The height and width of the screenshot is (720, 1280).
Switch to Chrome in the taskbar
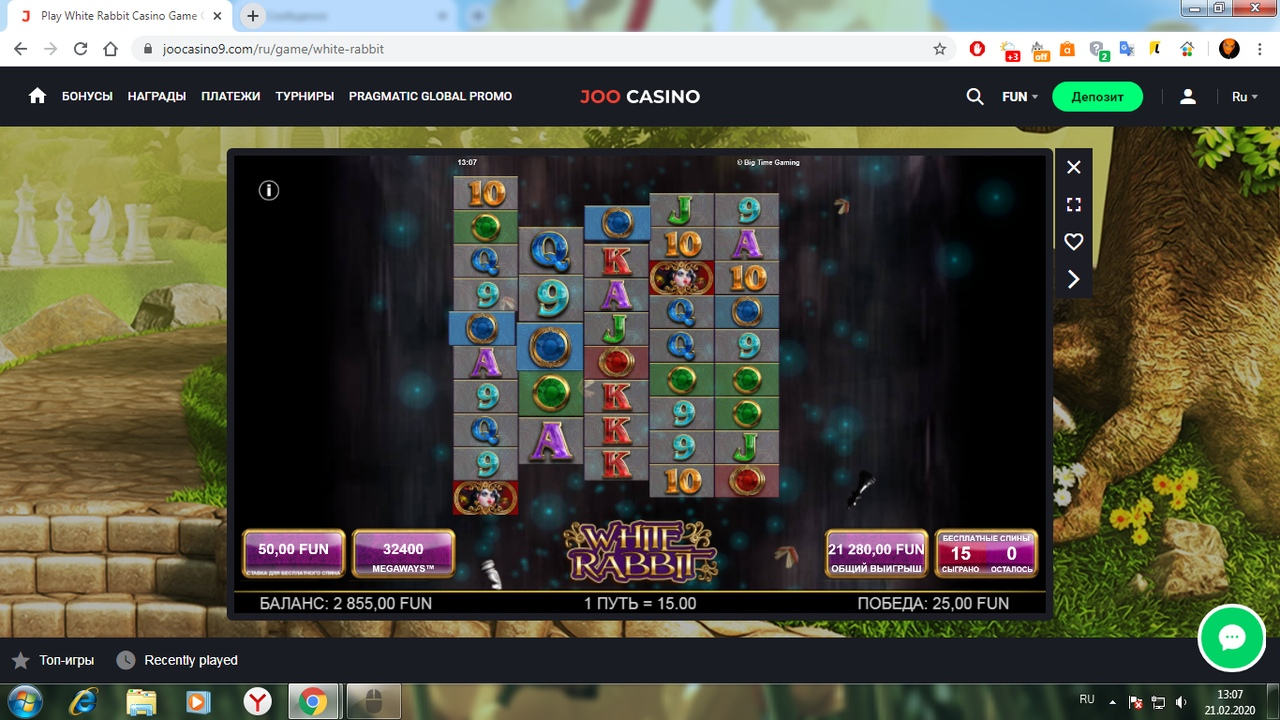tap(313, 702)
